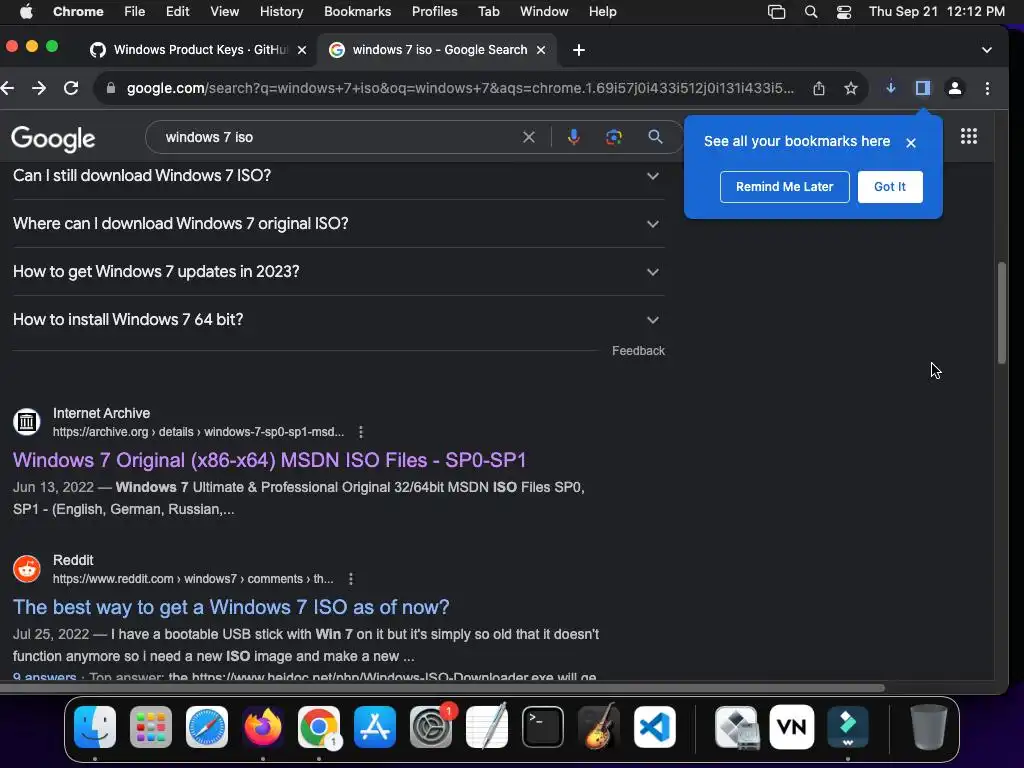Open the Edit menu
The height and width of the screenshot is (768, 1024).
click(x=177, y=12)
